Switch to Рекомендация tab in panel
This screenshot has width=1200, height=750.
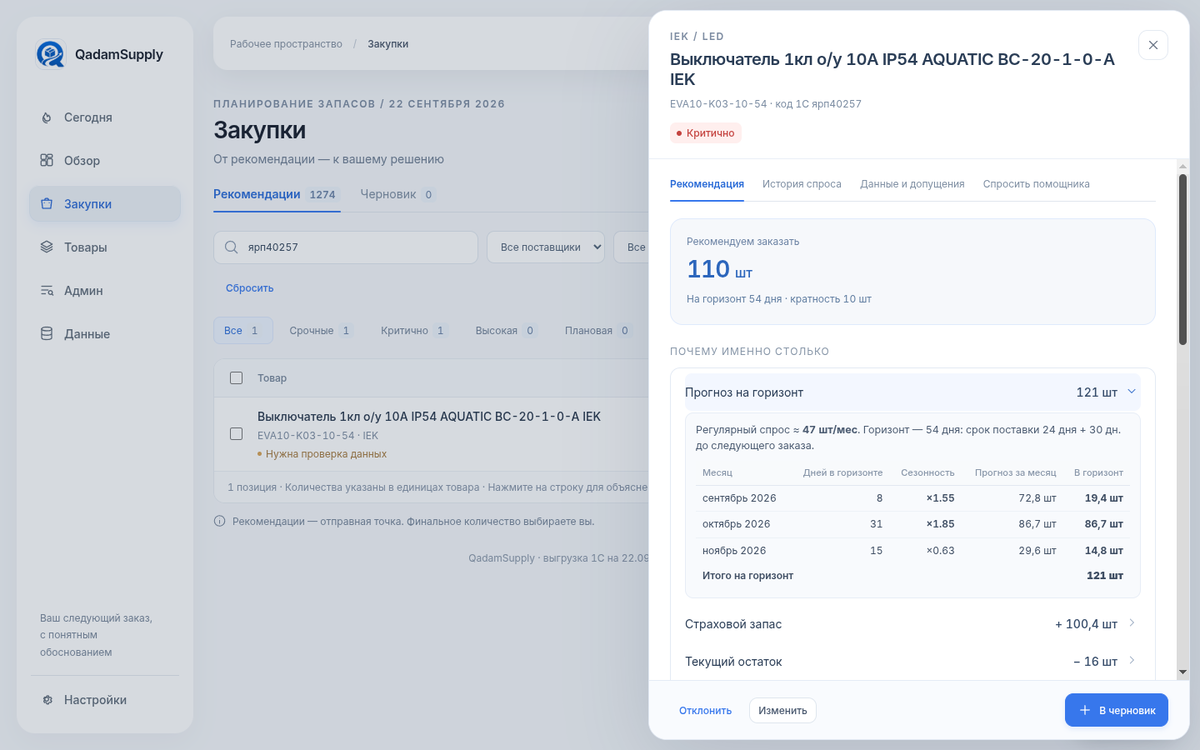coord(707,184)
